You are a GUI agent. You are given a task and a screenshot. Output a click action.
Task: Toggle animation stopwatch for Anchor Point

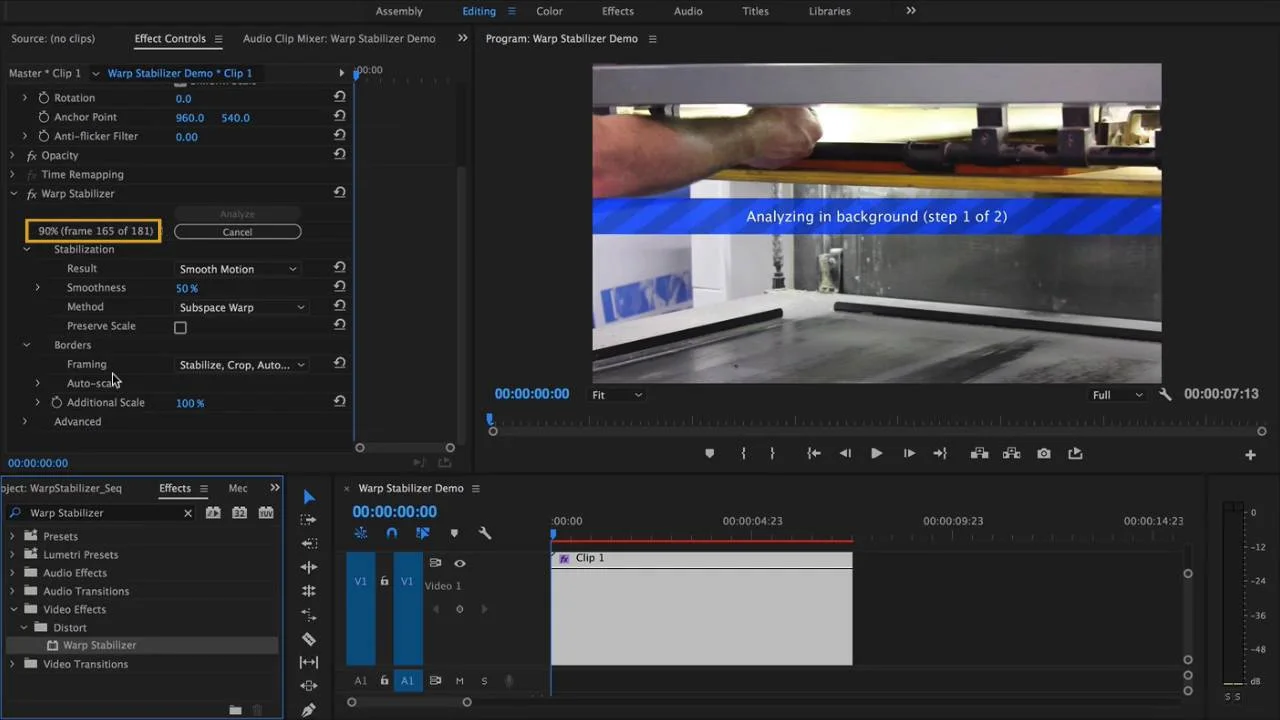(x=43, y=117)
